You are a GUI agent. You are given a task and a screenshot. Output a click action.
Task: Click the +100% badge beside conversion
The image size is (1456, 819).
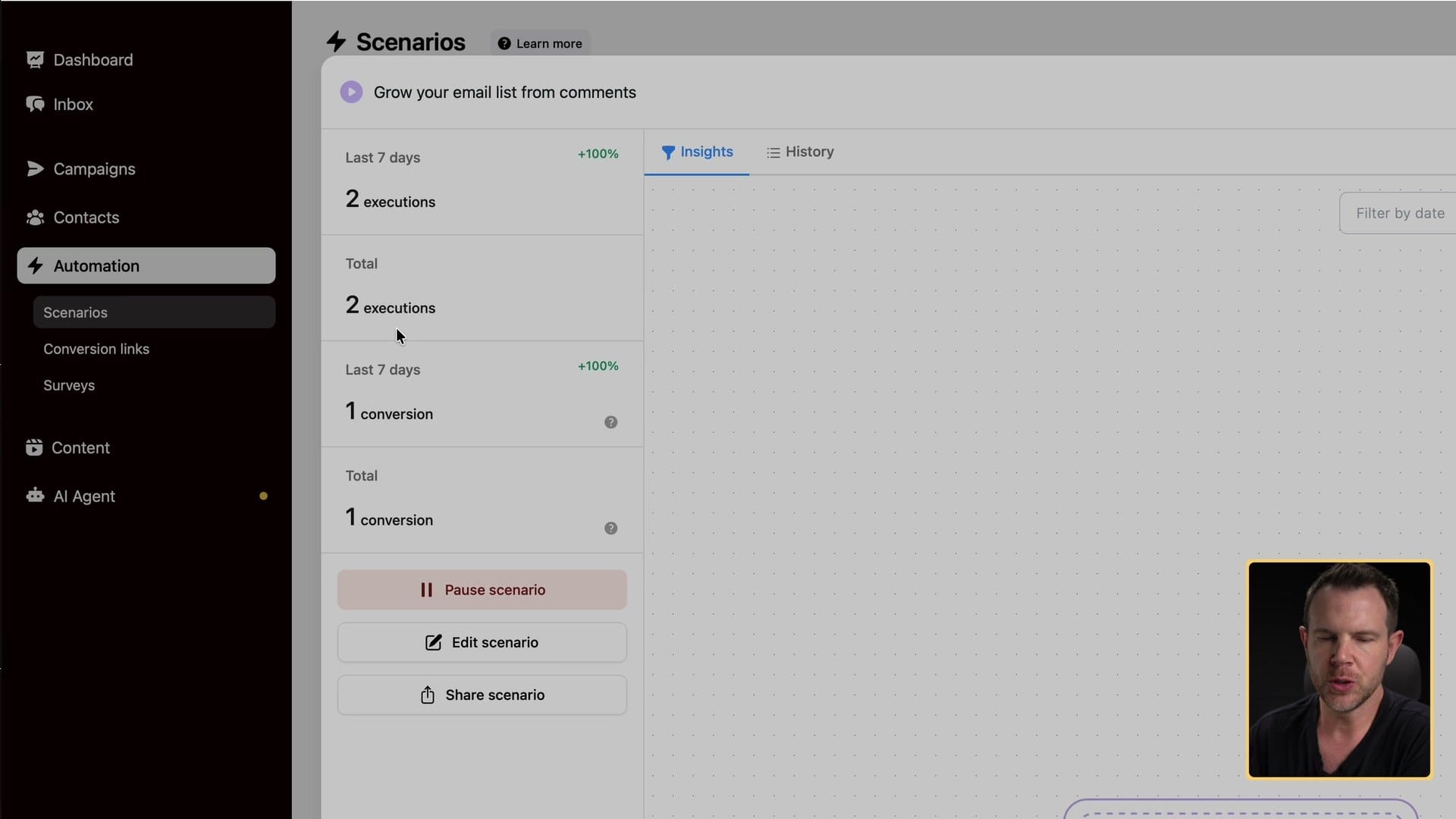[598, 366]
